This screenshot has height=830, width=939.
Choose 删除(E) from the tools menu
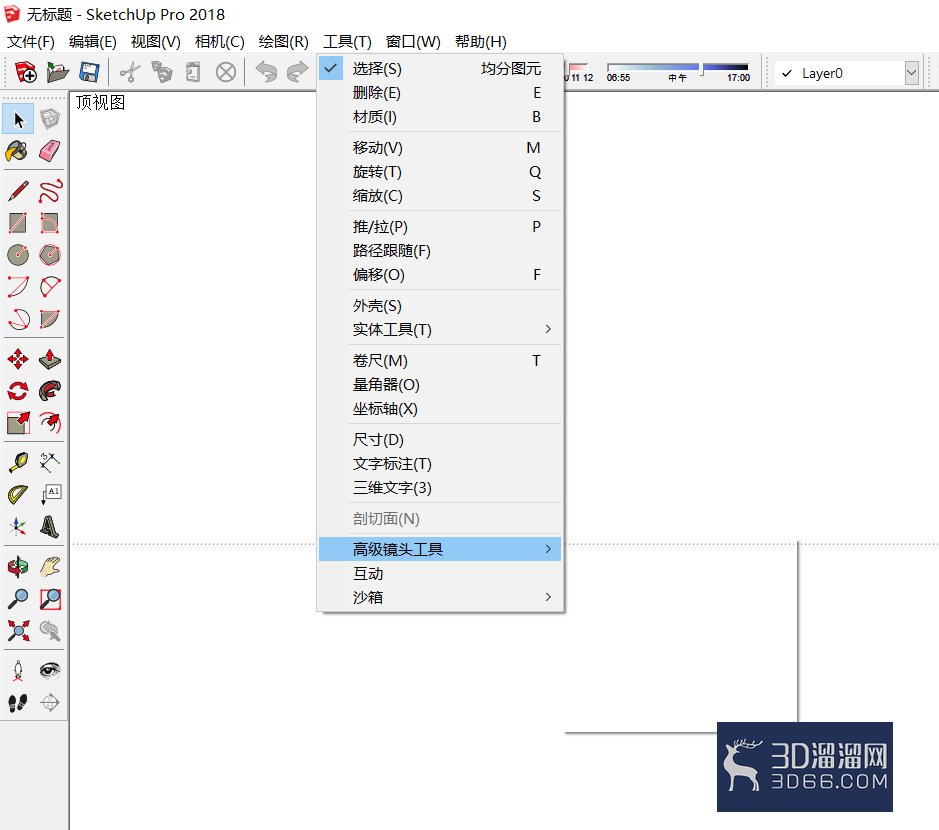[440, 93]
